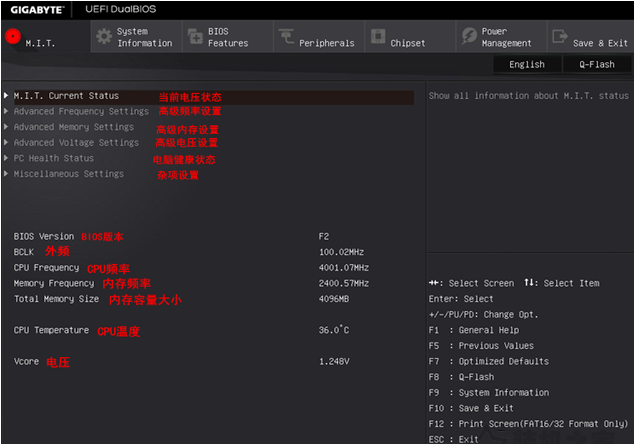
Task: Click the English language button
Action: [x=527, y=64]
